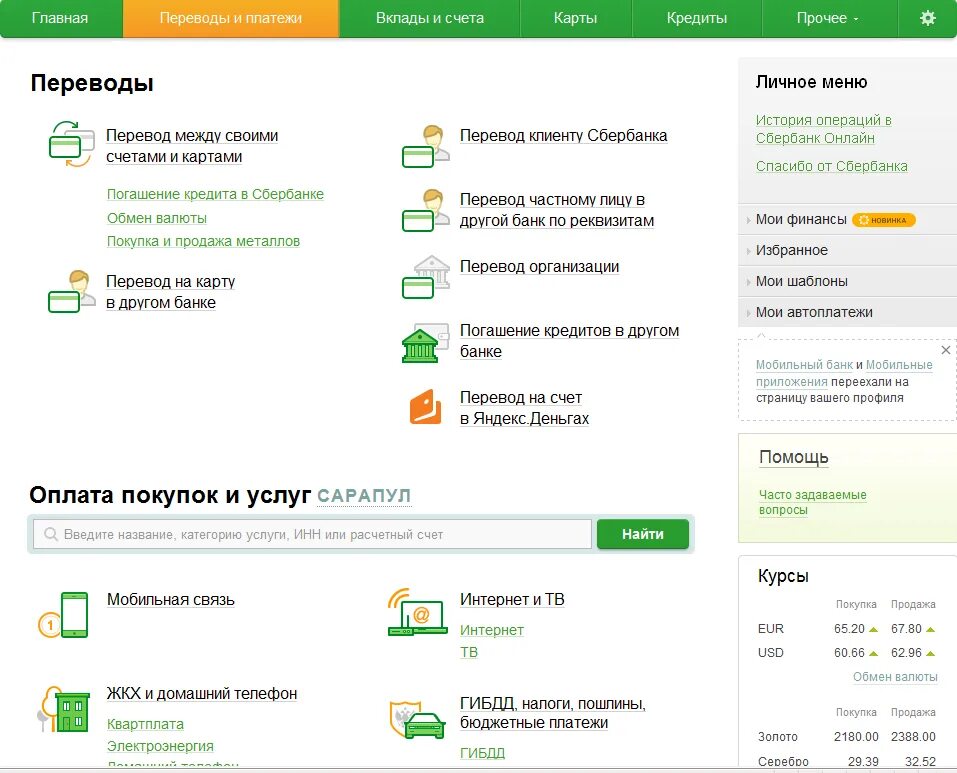Click the search magnifier icon in the field
The image size is (957, 773).
[x=51, y=534]
